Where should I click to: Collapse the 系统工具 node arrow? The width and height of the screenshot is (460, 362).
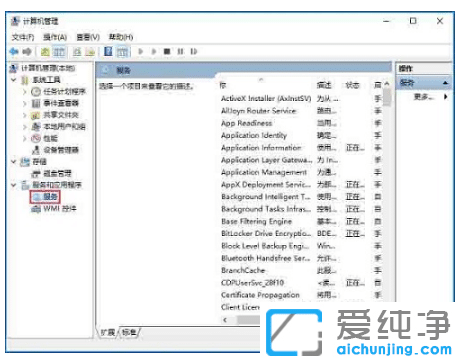(14, 80)
